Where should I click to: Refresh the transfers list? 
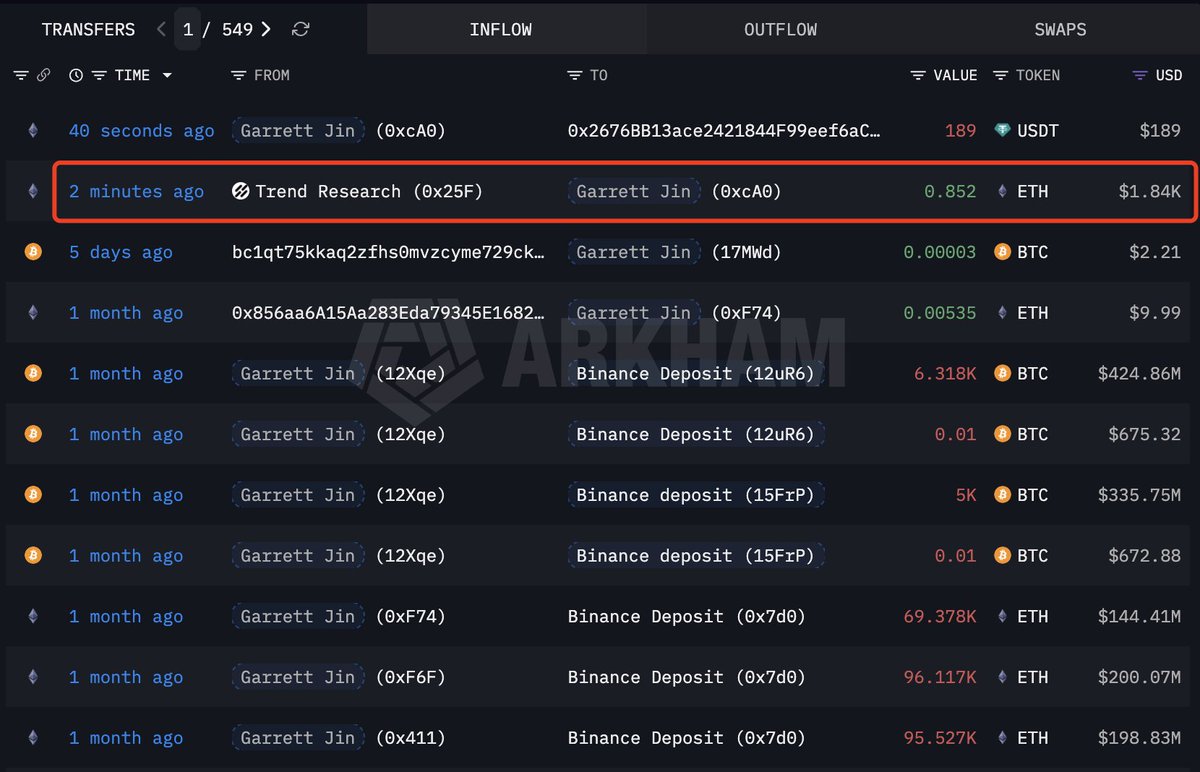(300, 30)
